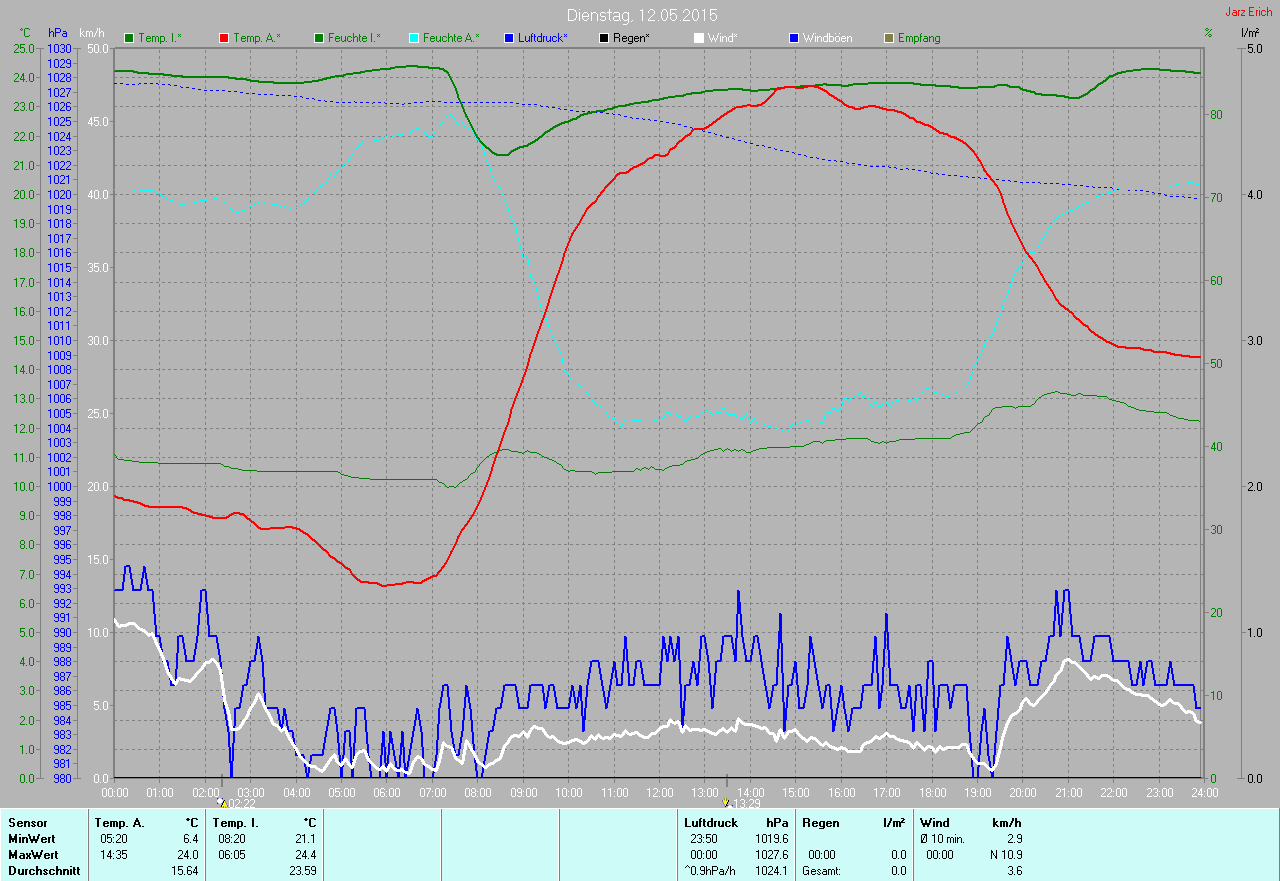Click the '24.4' indoor maximum temperature value

[x=306, y=855]
